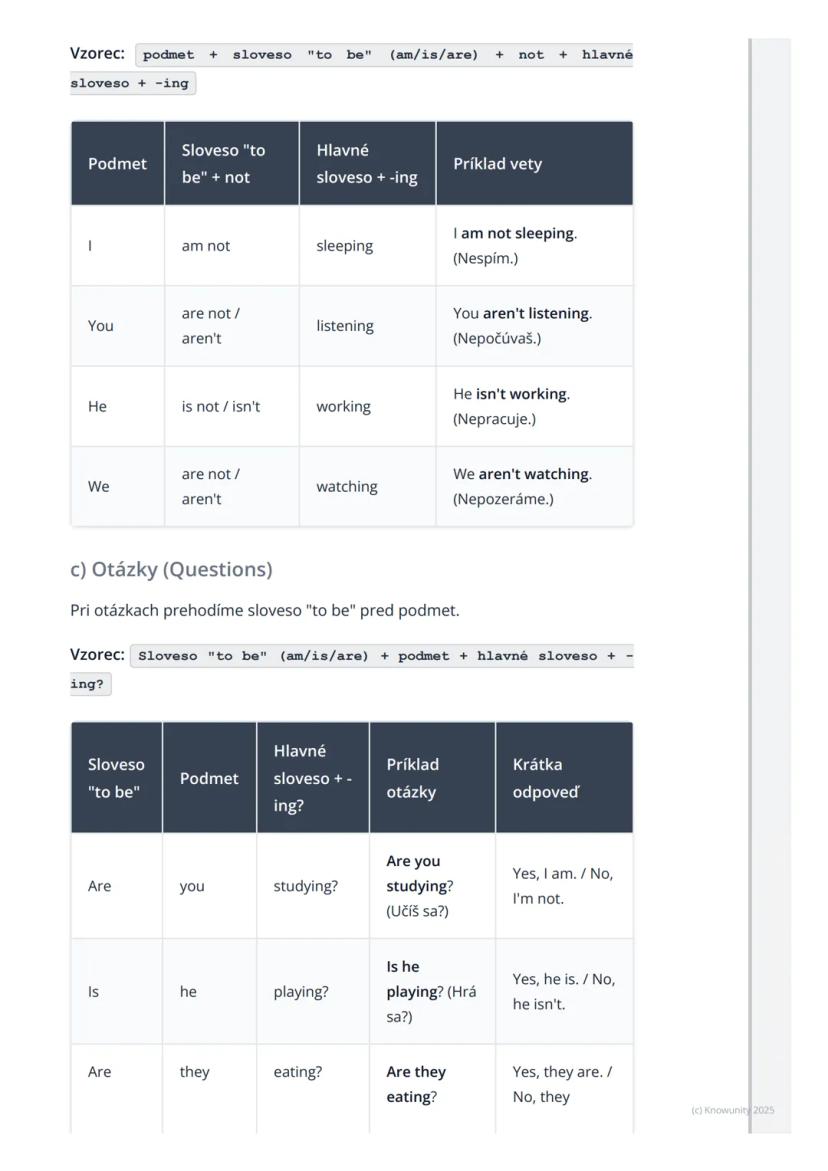
Task: Click the "You aren't listening." example cell
Action: 522,326
